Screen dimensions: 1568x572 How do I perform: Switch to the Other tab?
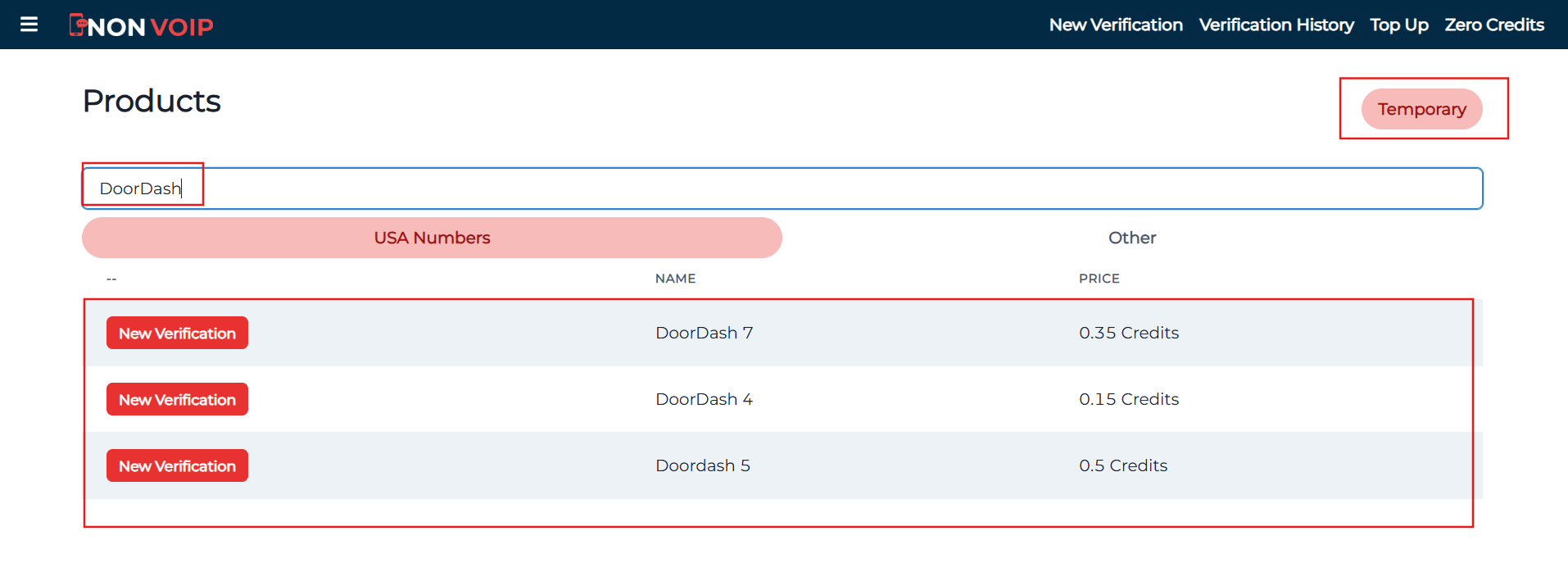pyautogui.click(x=1132, y=238)
